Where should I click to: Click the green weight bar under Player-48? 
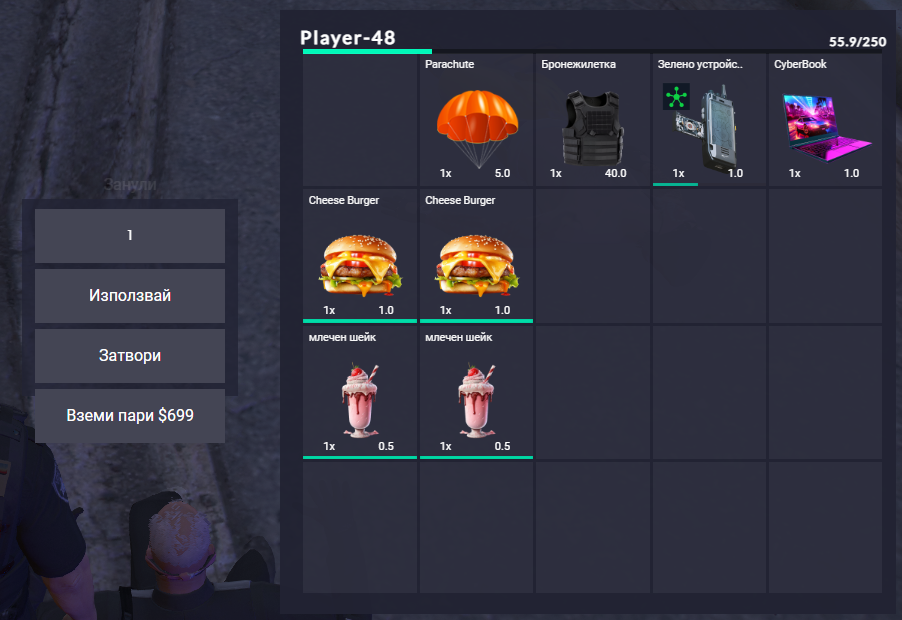click(x=367, y=51)
